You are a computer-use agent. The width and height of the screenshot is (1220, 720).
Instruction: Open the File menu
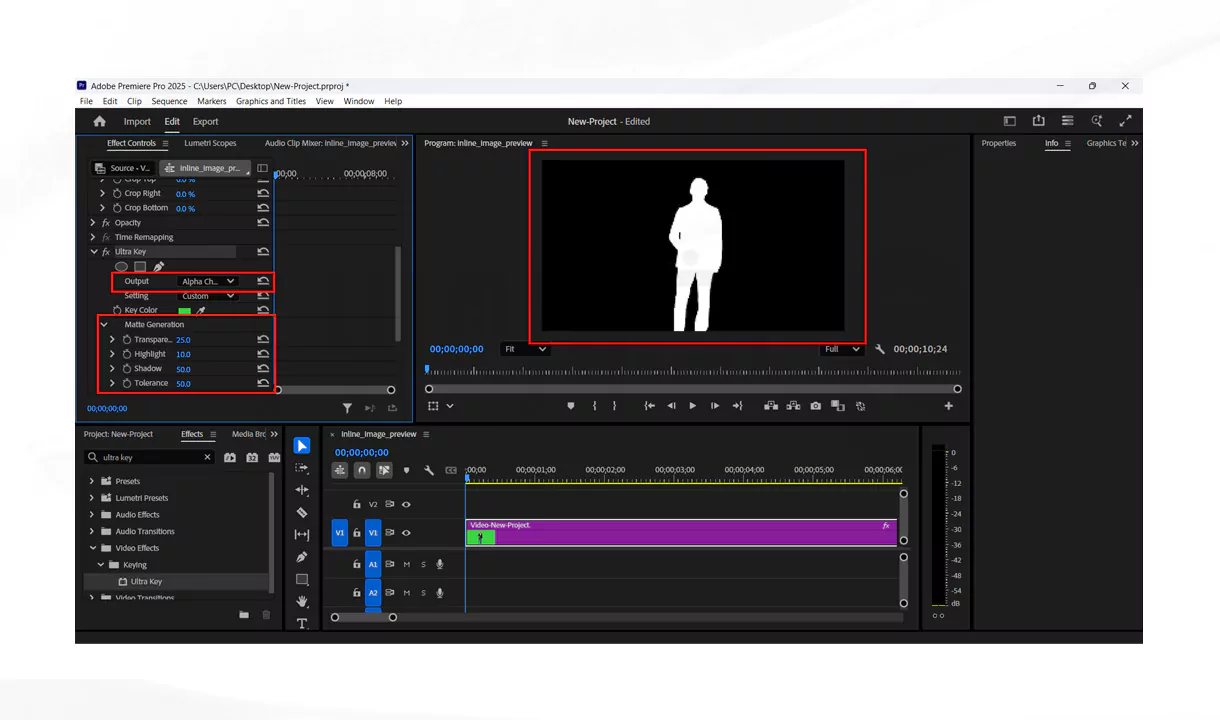[86, 101]
